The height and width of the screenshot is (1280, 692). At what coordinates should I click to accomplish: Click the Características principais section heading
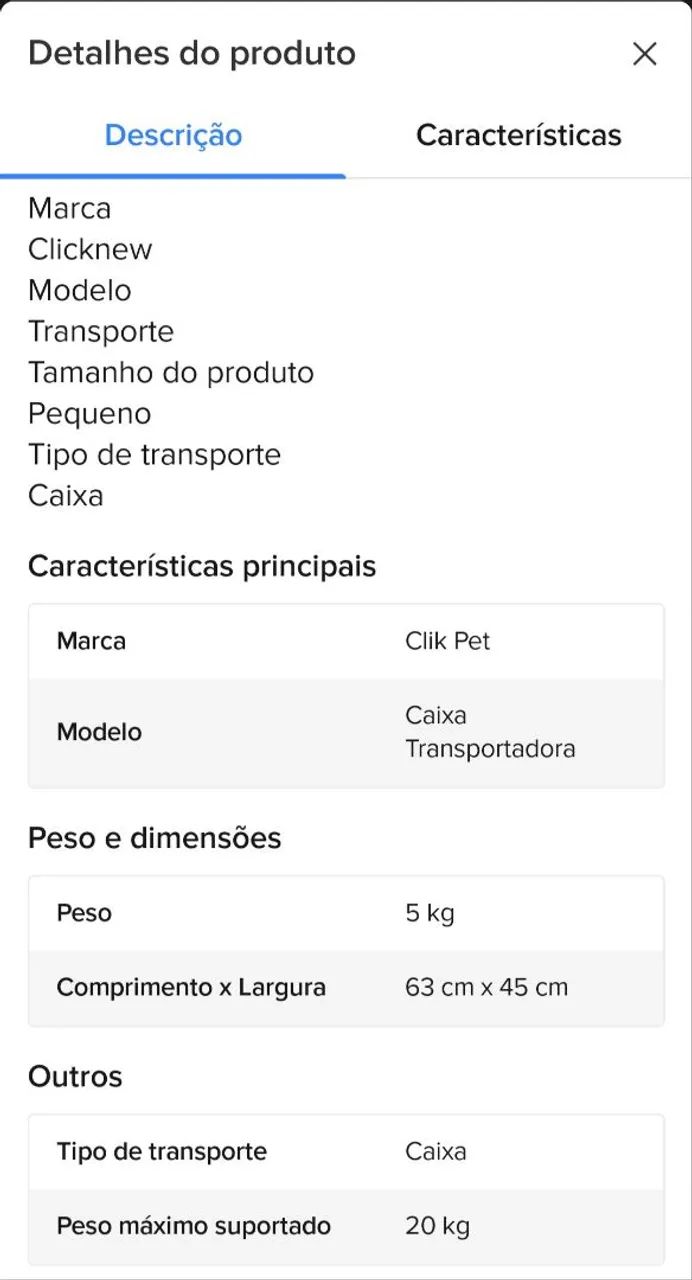[202, 566]
